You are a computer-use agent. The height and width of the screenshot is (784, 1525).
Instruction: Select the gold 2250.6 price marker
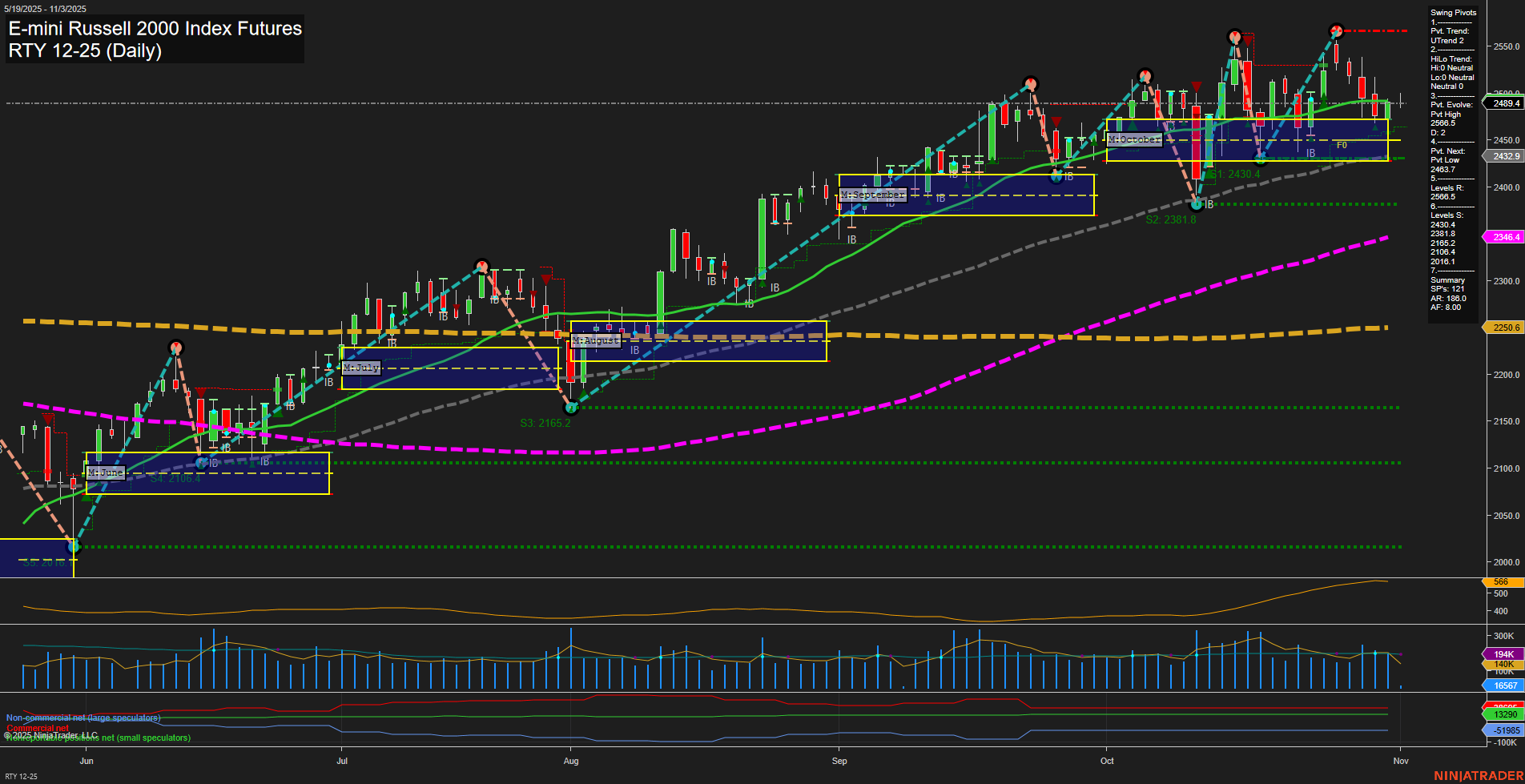tap(1506, 328)
